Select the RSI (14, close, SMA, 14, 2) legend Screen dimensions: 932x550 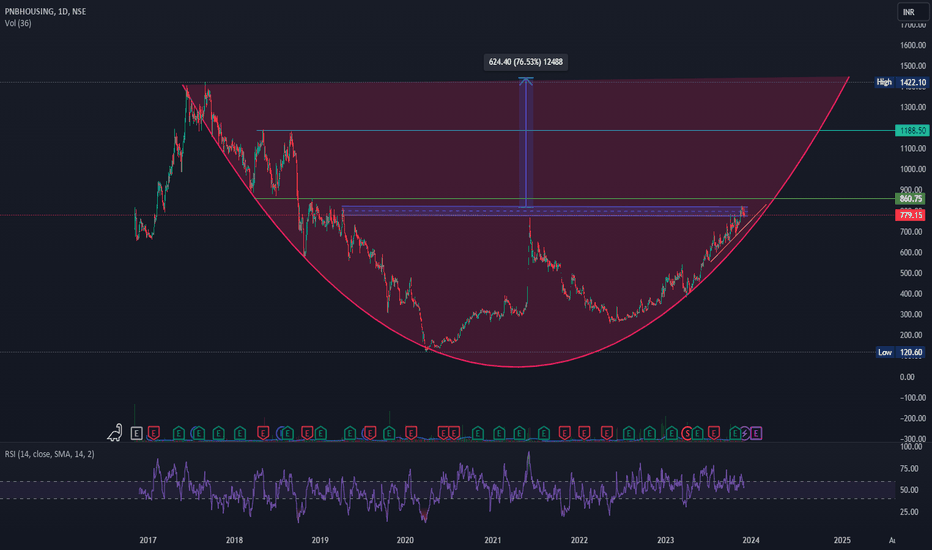[x=49, y=454]
